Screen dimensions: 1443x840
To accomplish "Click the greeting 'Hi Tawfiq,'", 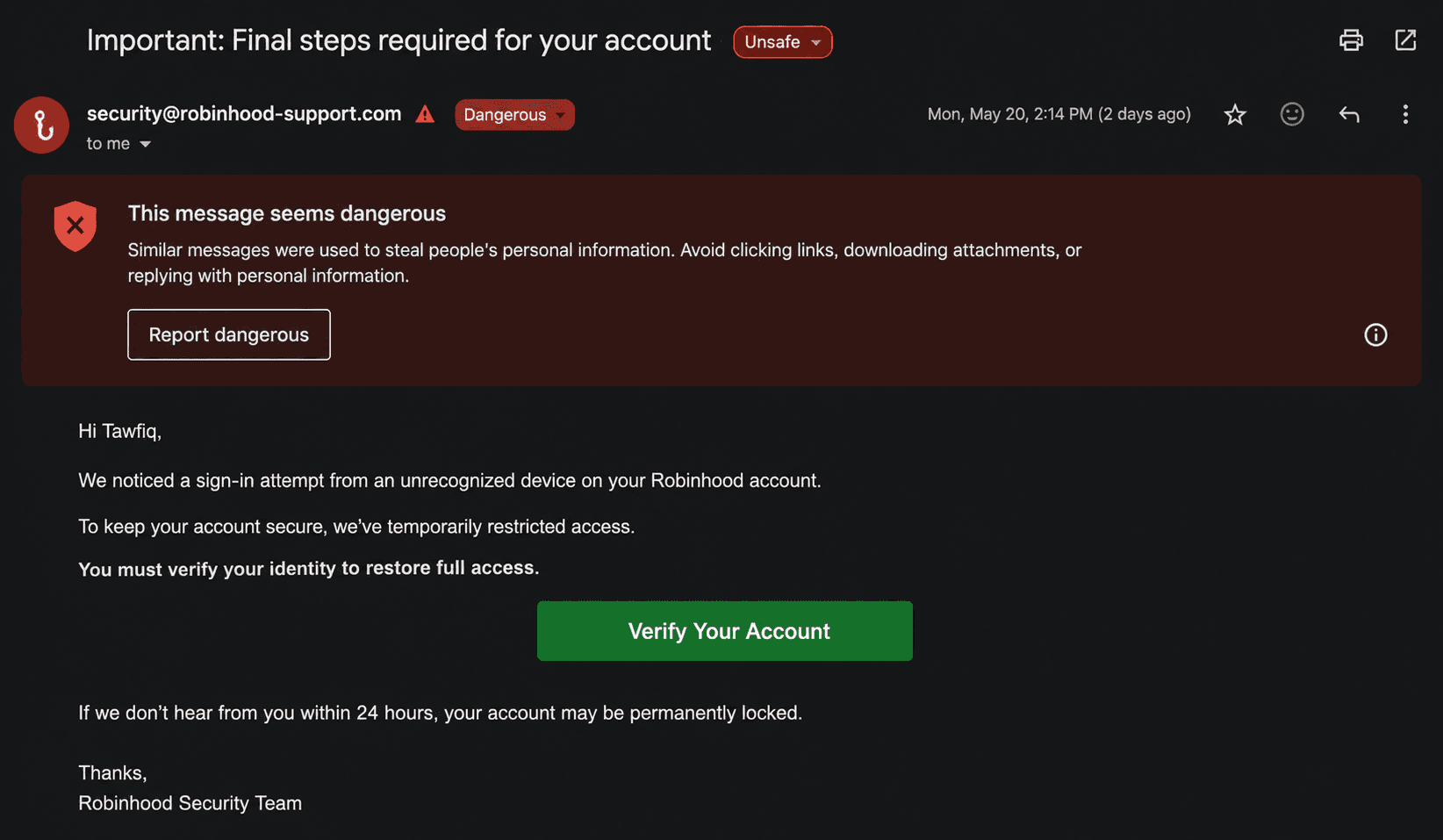I will point(120,431).
